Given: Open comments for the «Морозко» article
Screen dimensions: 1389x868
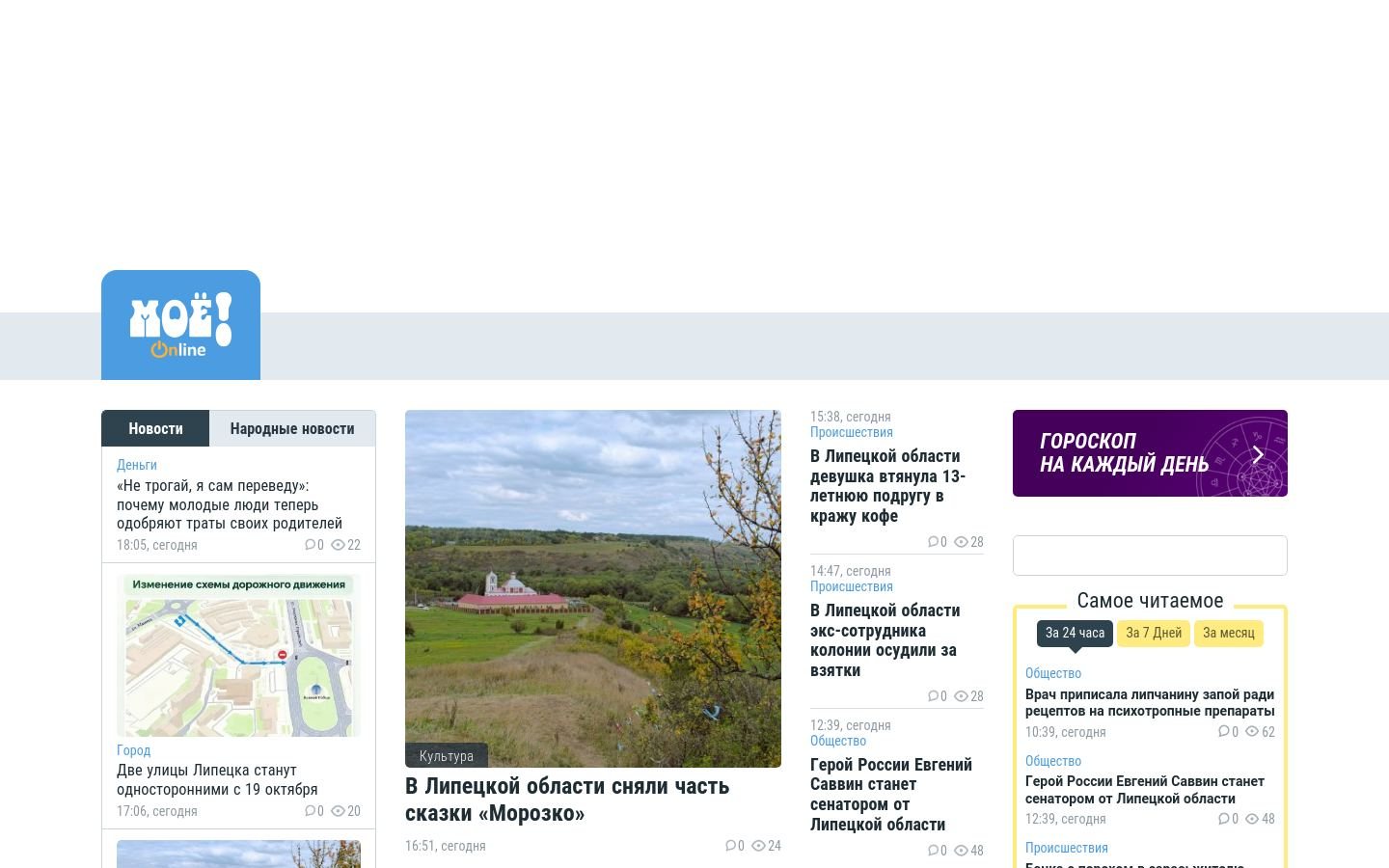Looking at the screenshot, I should pyautogui.click(x=730, y=846).
